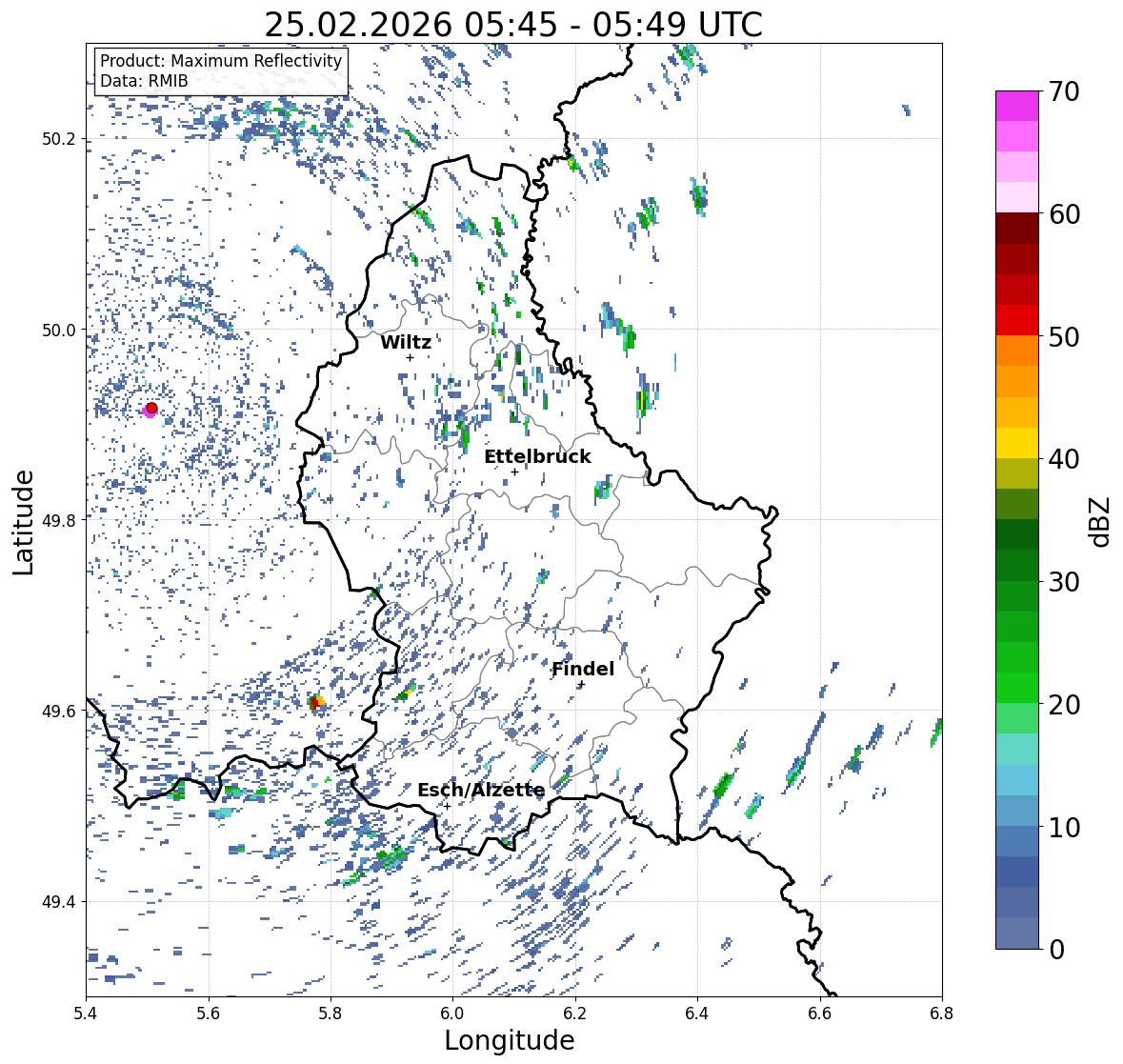Click the Esch/Alzette plus-sign station marker
Viewport: 1123px width, 1064px height.
point(447,806)
